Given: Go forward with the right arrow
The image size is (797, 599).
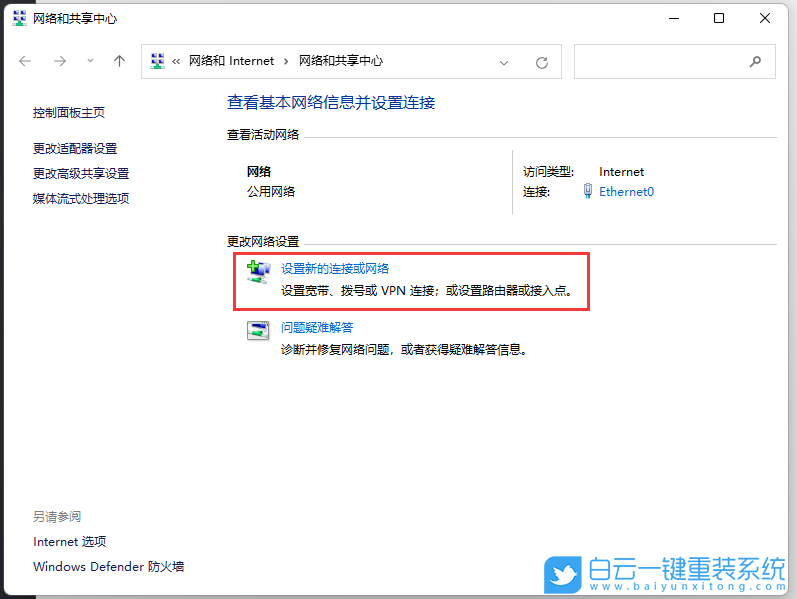Looking at the screenshot, I should pos(60,62).
